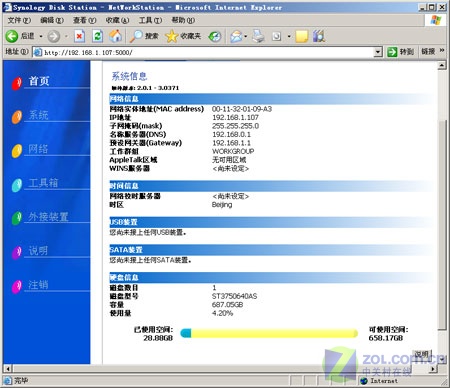Click the Messenger icon in toolbar
This screenshot has height=388, width=450.
tap(319, 36)
